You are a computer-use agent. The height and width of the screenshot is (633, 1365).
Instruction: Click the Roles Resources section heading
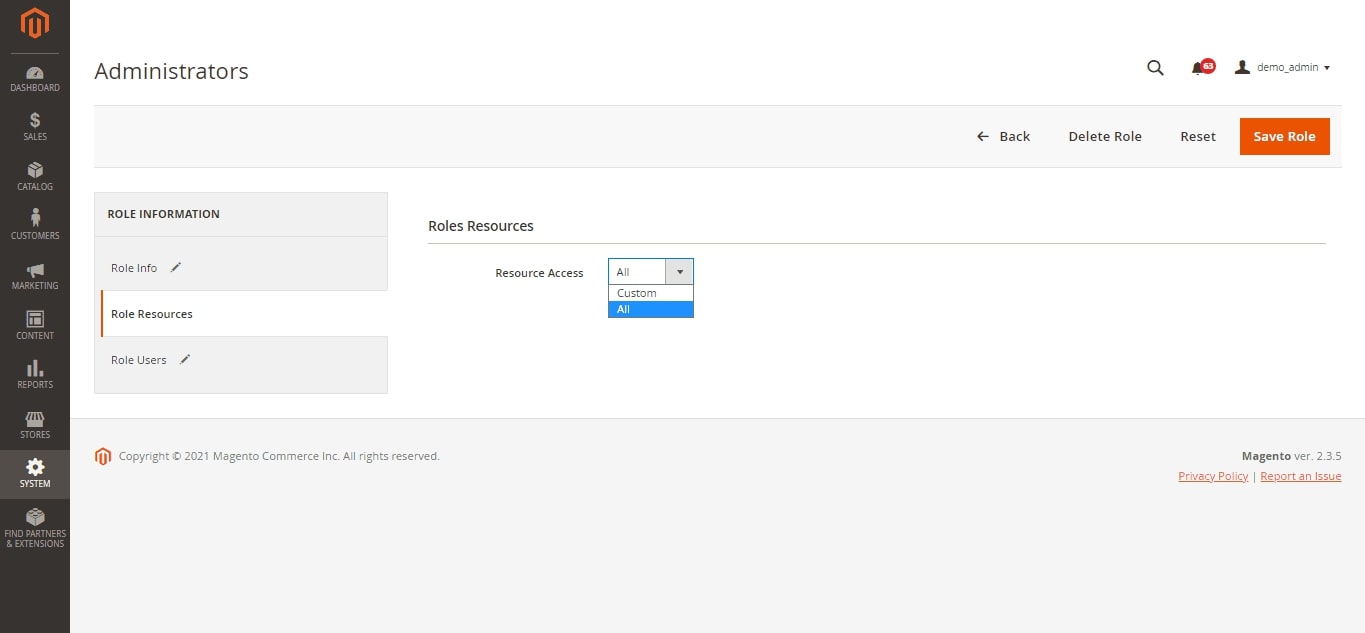pos(481,226)
